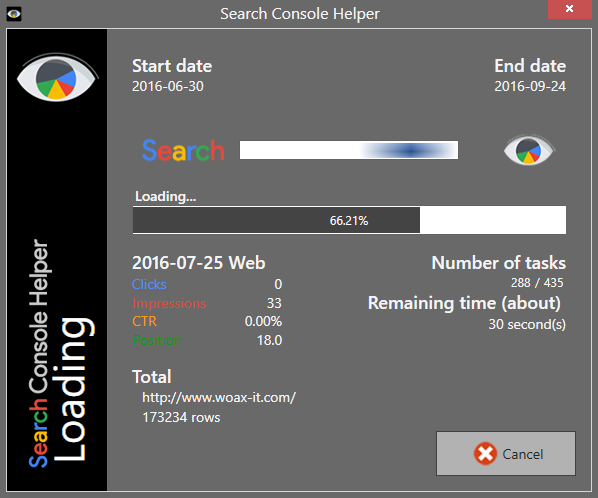The height and width of the screenshot is (498, 598).
Task: Click the app icon in title bar
Action: 14,14
